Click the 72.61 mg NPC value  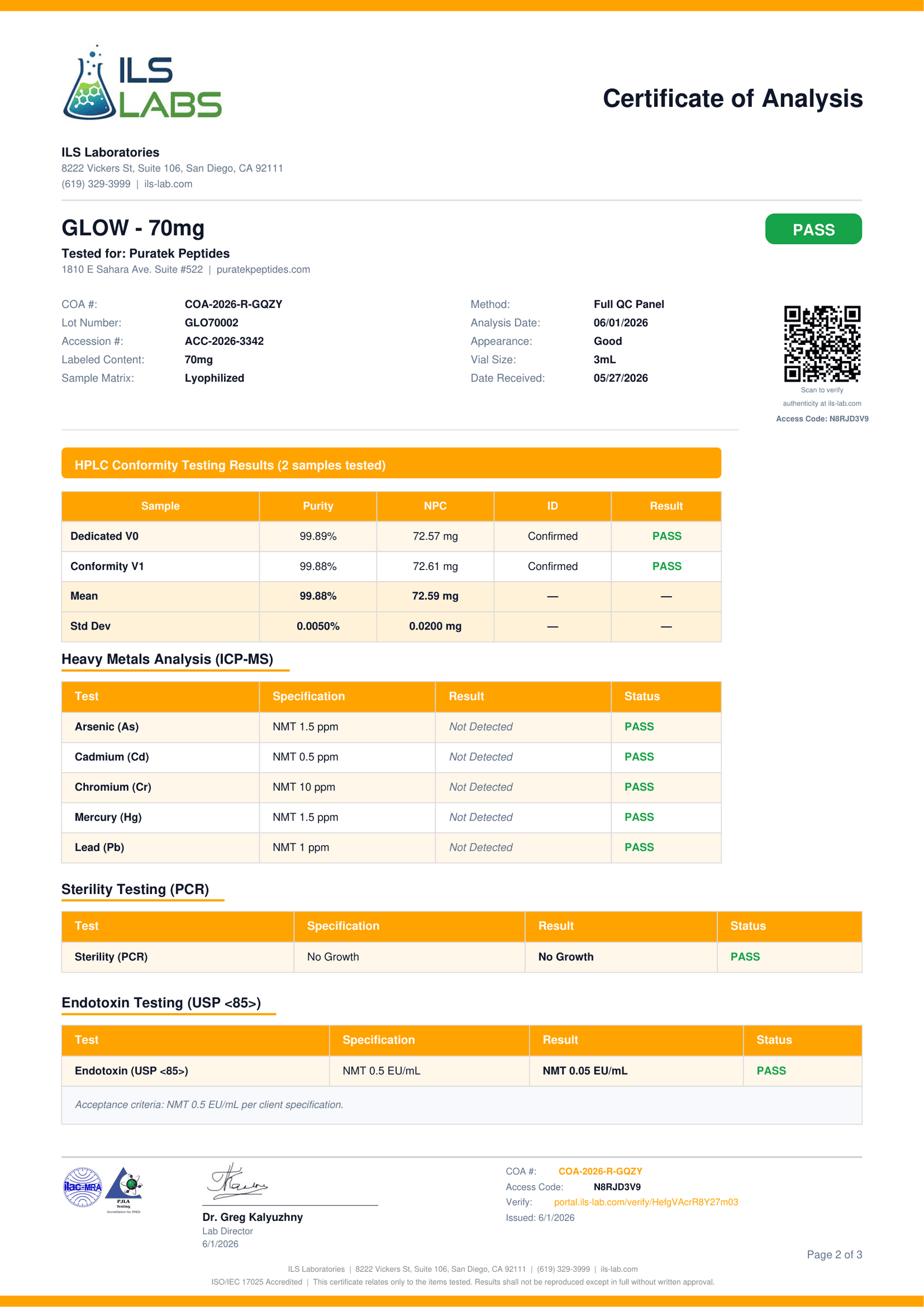click(435, 567)
